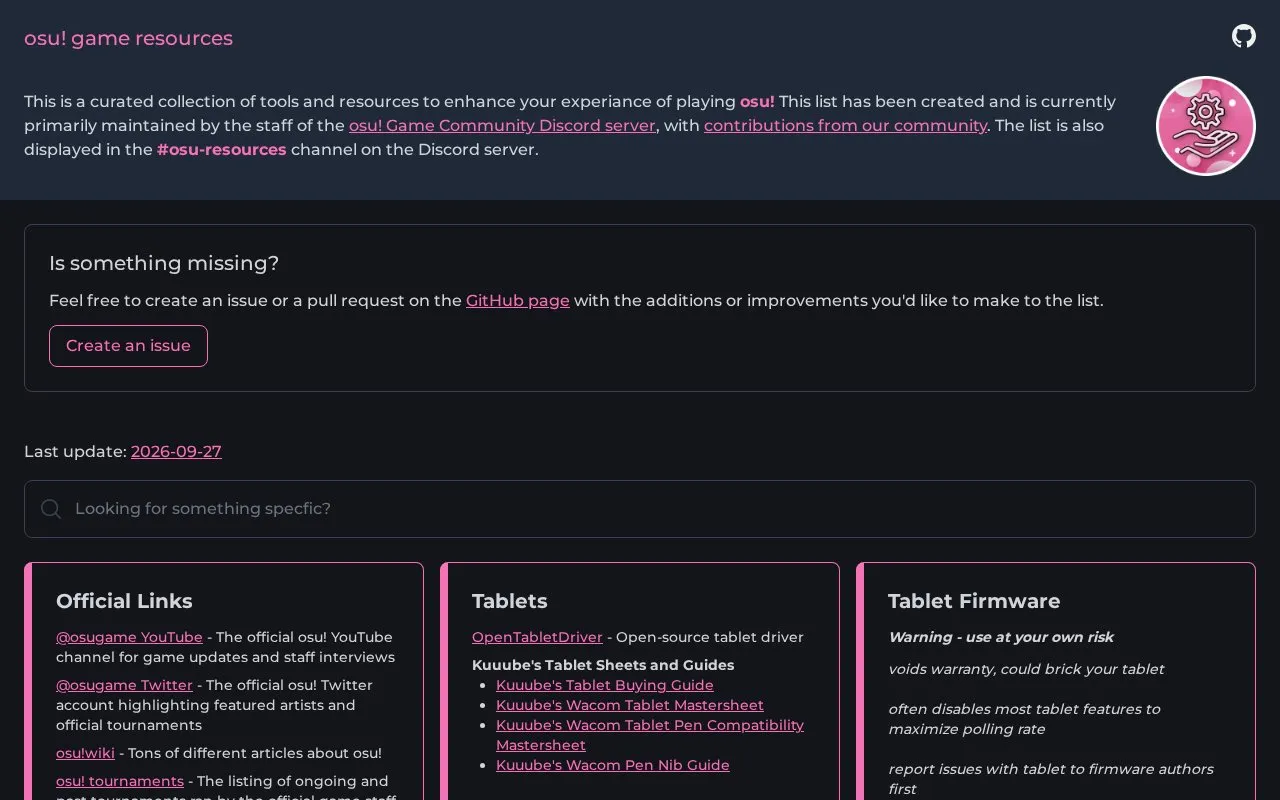Open OpenTabletDriver link
The width and height of the screenshot is (1280, 800).
coord(537,637)
